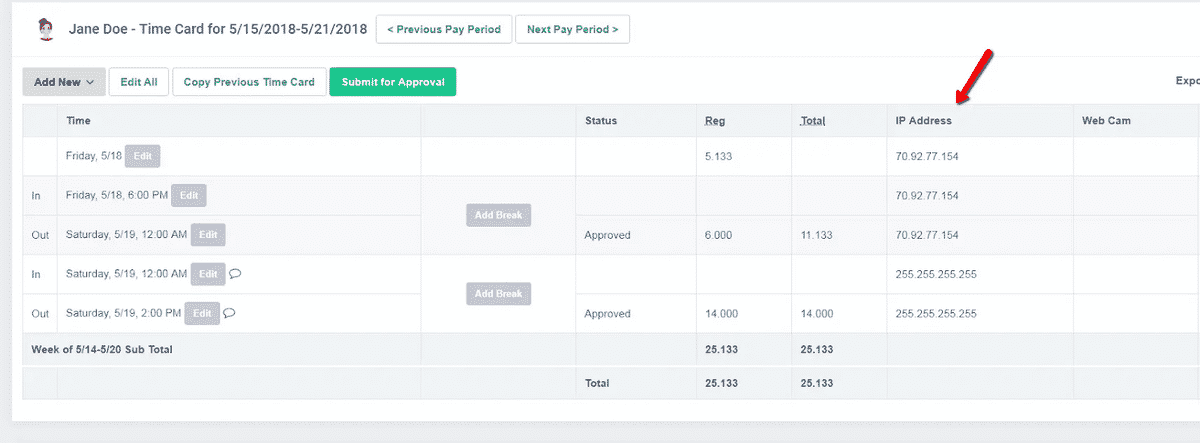Edit Saturday 12:00 AM clock-out entry
Image resolution: width=1200 pixels, height=443 pixels.
pyautogui.click(x=208, y=235)
